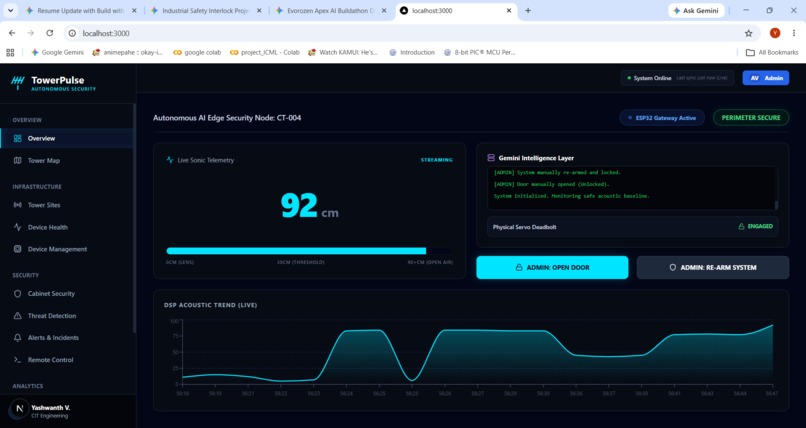Click the localhost:3000 address bar
806x428 pixels.
coord(411,33)
